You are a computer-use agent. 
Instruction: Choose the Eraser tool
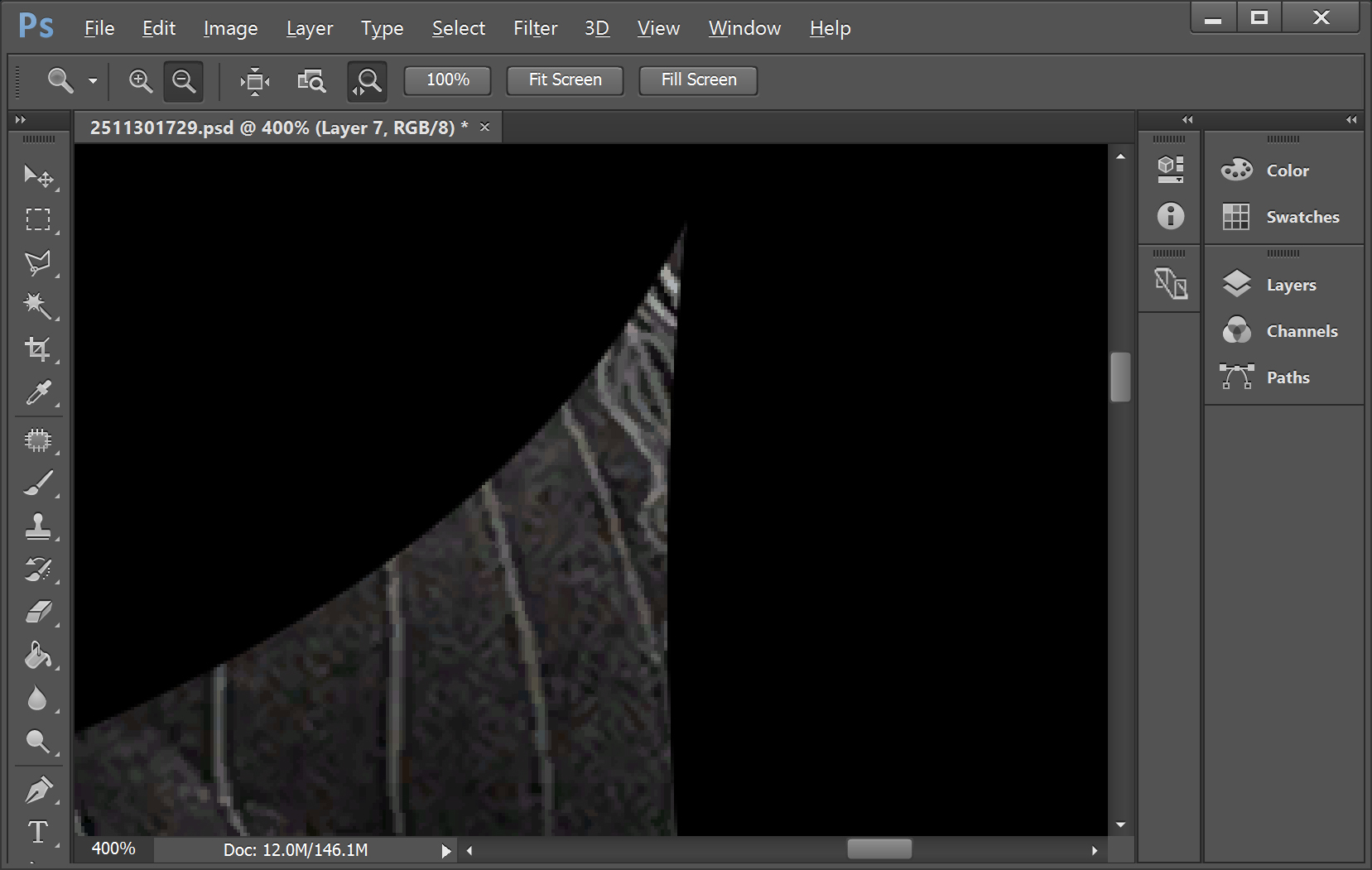coord(37,613)
